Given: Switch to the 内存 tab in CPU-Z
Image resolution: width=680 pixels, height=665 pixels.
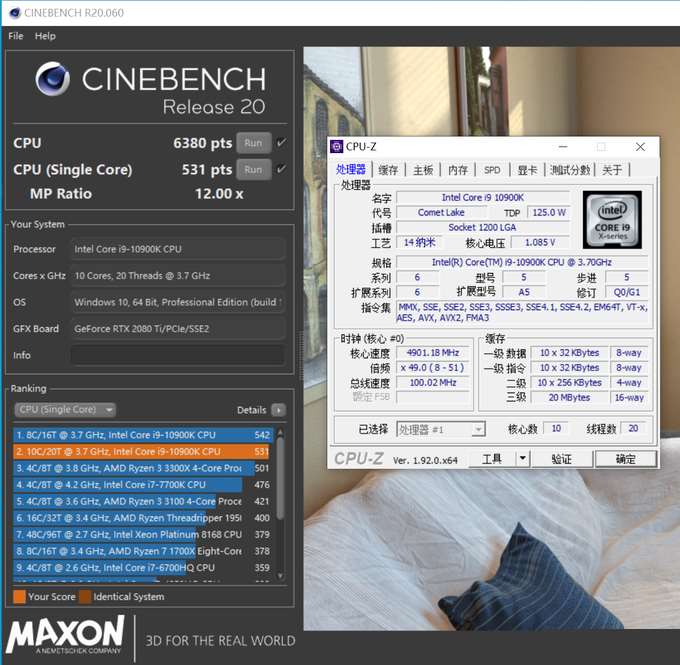Looking at the screenshot, I should [x=458, y=170].
